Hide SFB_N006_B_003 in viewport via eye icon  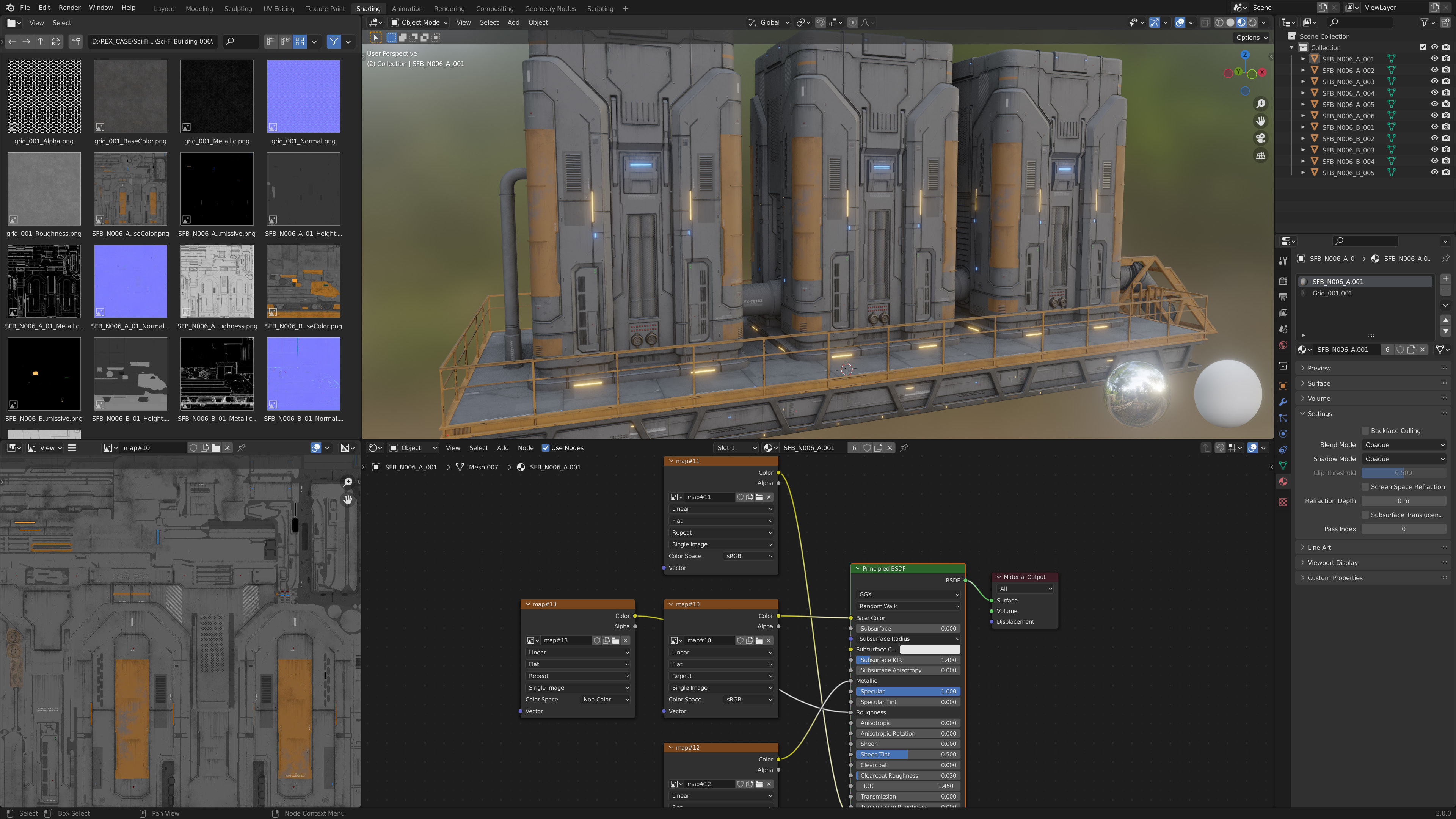(x=1434, y=150)
